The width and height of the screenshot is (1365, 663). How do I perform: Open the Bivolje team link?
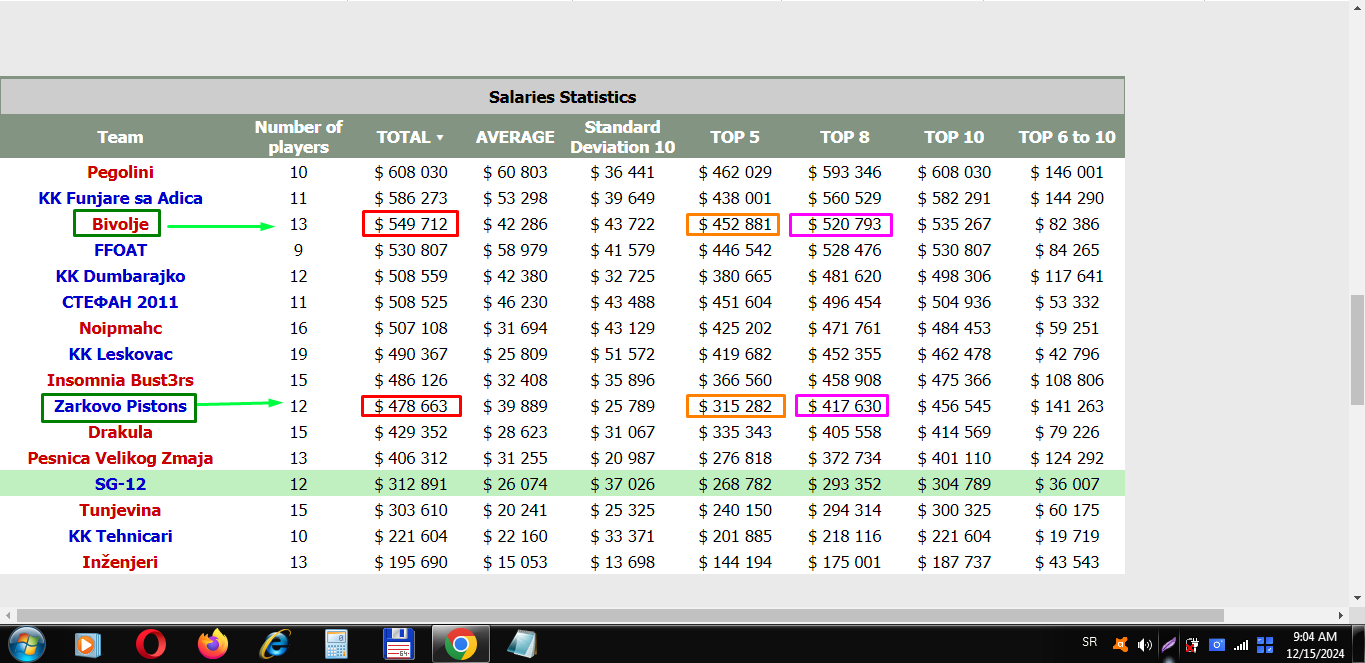point(120,224)
